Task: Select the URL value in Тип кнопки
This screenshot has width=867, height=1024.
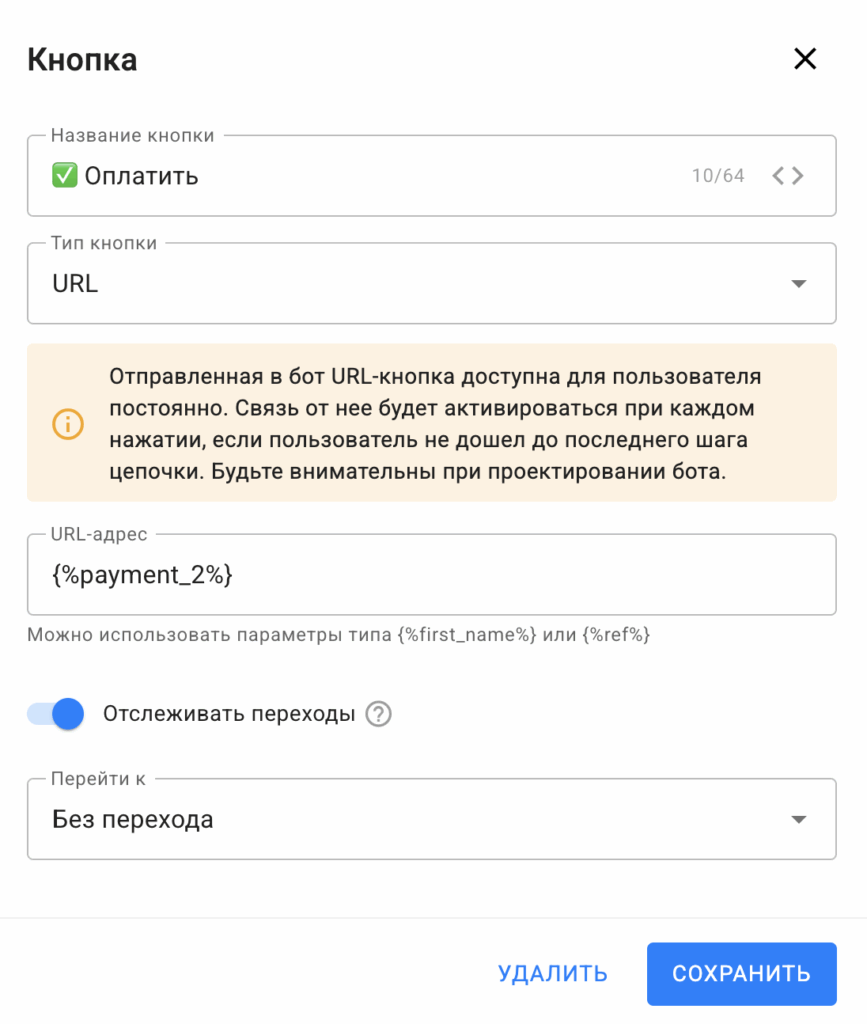Action: point(75,283)
